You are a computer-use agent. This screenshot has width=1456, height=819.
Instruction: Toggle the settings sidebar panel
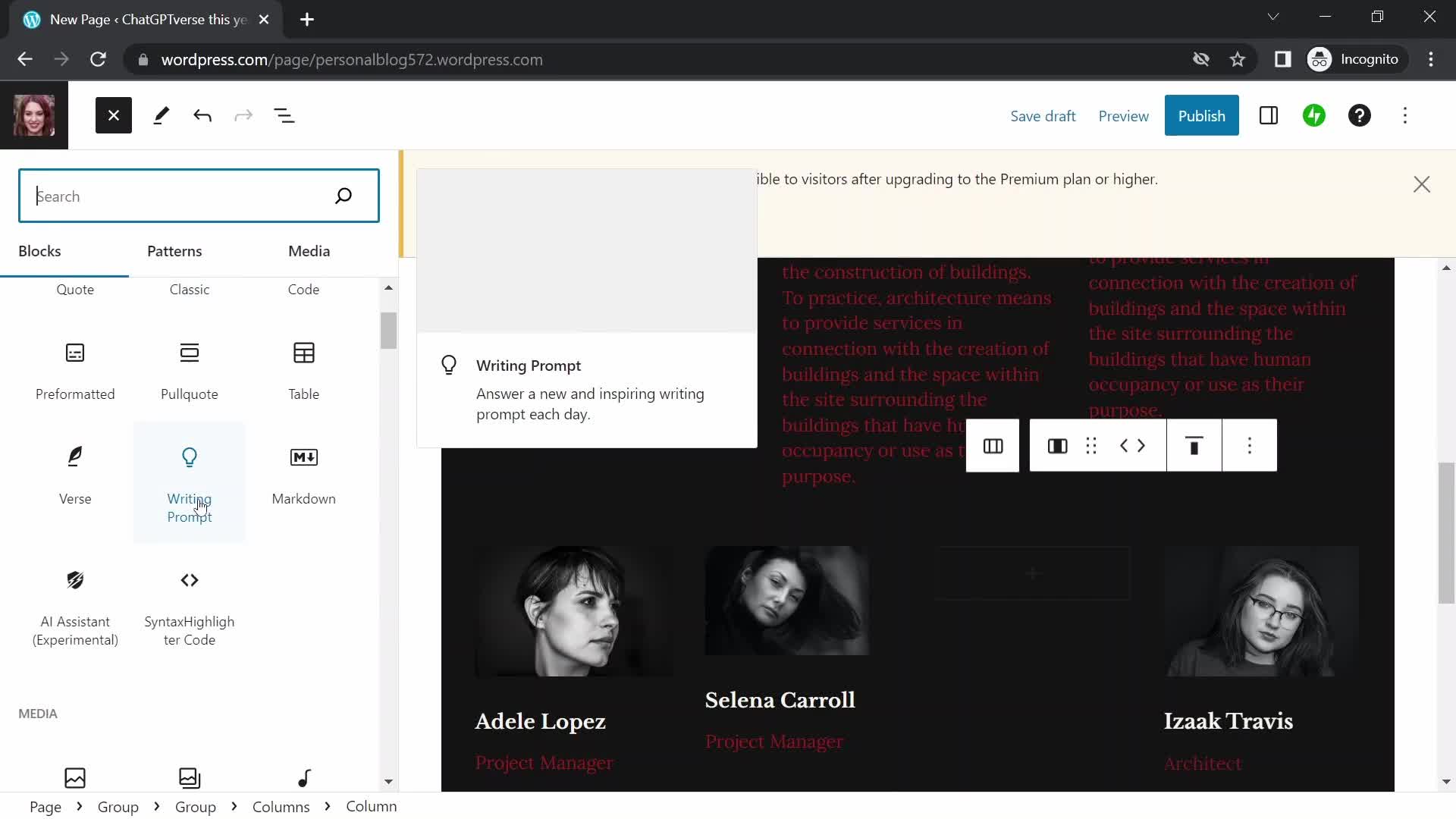click(1269, 115)
